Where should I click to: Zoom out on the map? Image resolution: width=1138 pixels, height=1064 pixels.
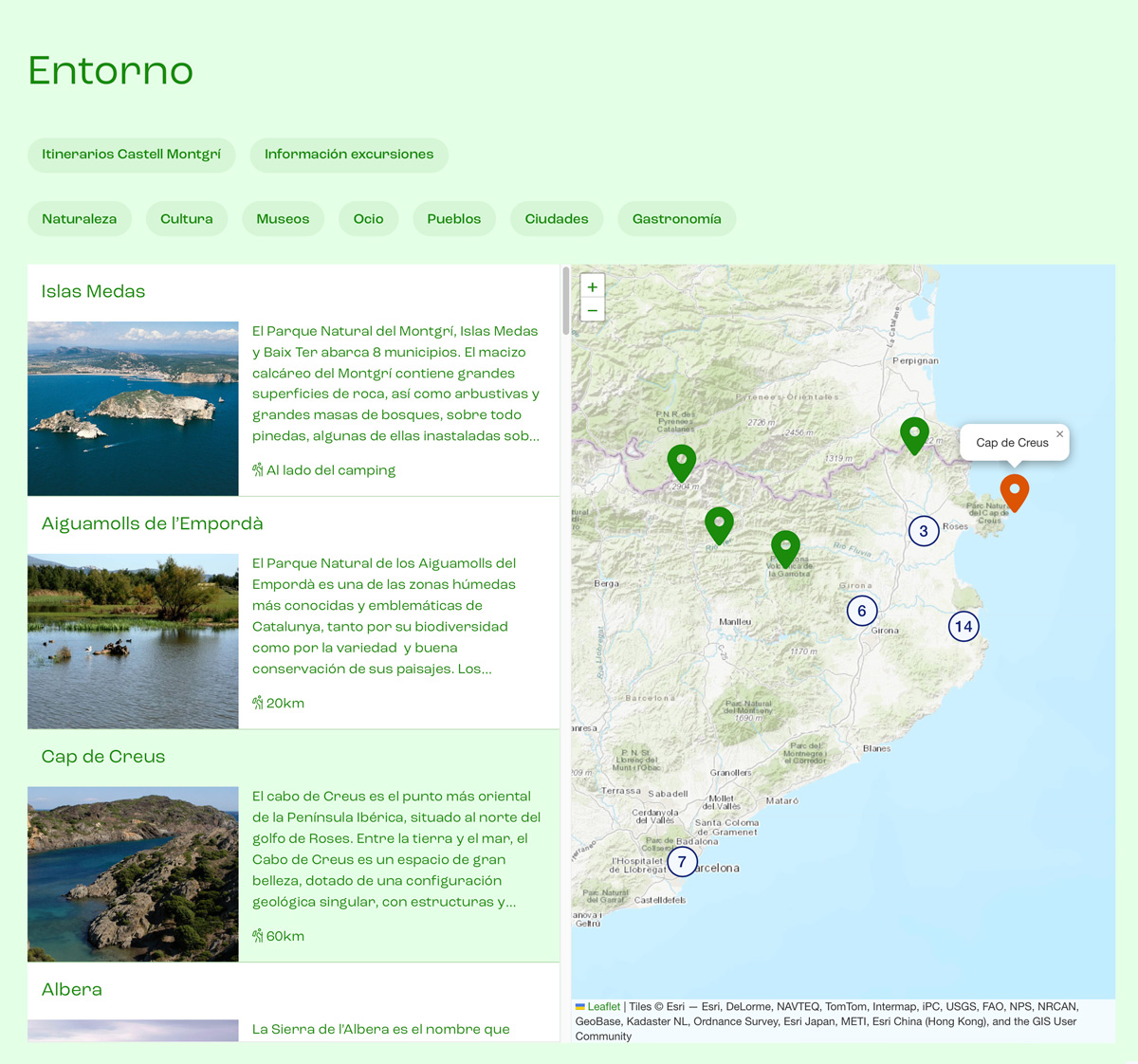(593, 310)
